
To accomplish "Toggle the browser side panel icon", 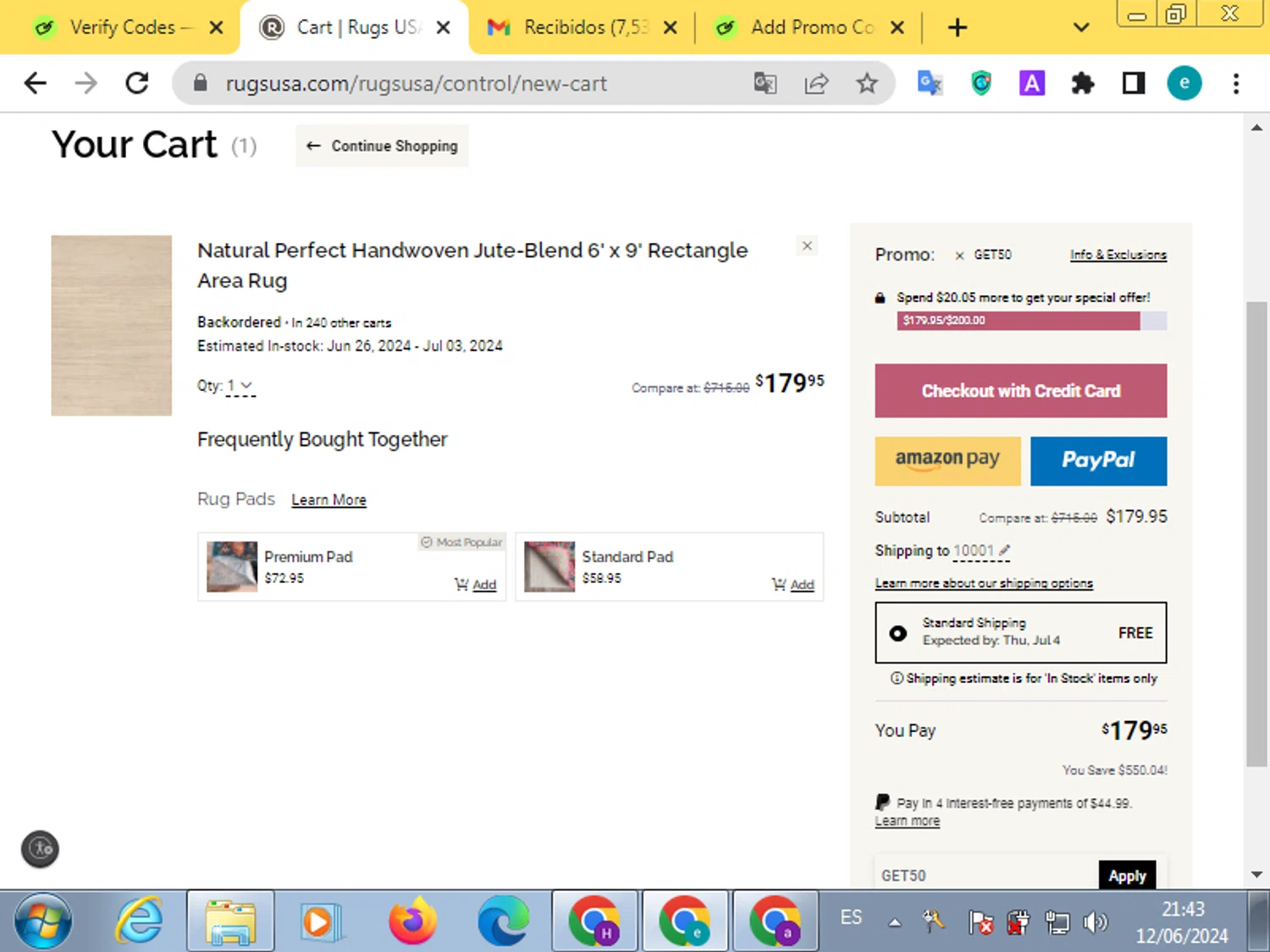I will 1133,83.
